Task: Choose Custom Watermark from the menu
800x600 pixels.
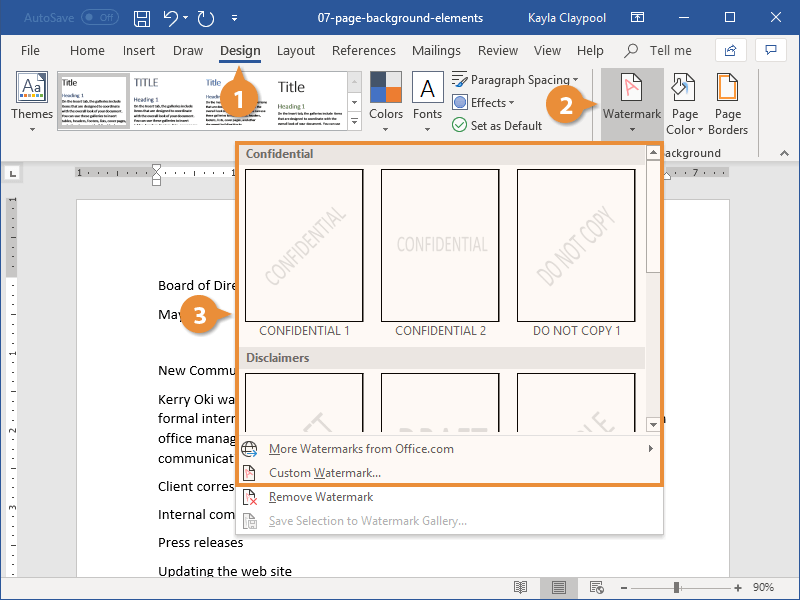Action: click(x=324, y=473)
